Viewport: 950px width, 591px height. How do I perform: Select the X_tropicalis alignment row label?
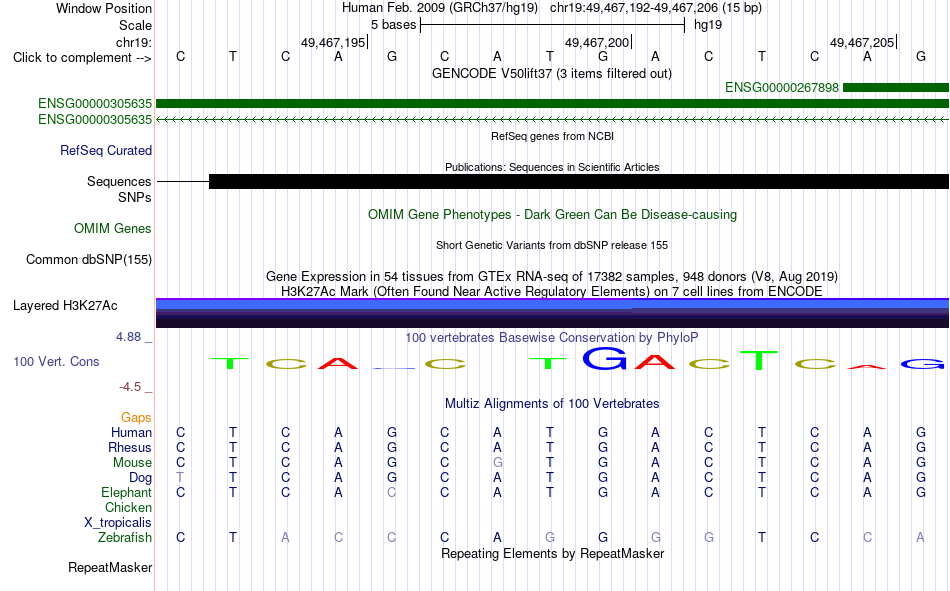click(118, 523)
